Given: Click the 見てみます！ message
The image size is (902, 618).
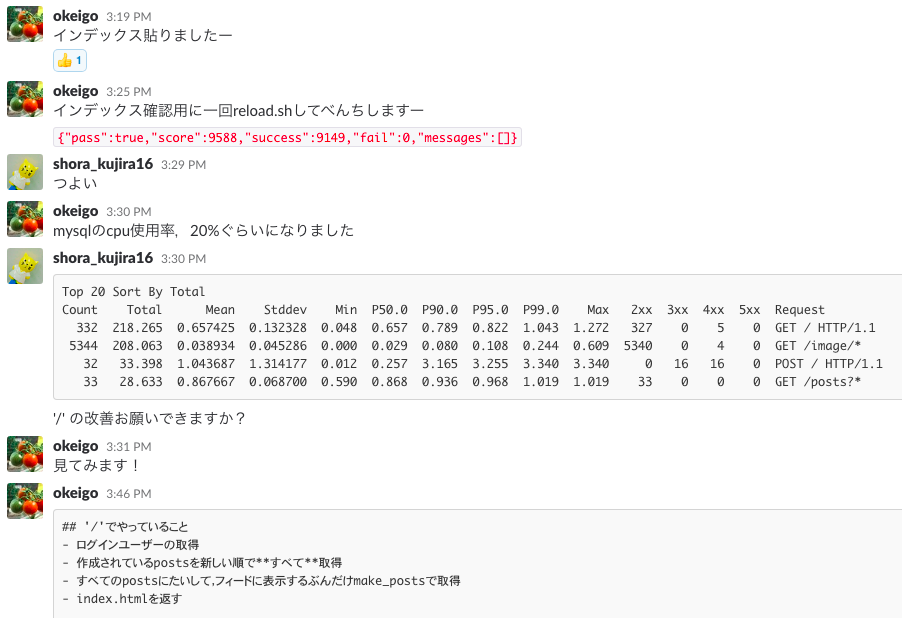Looking at the screenshot, I should point(96,465).
